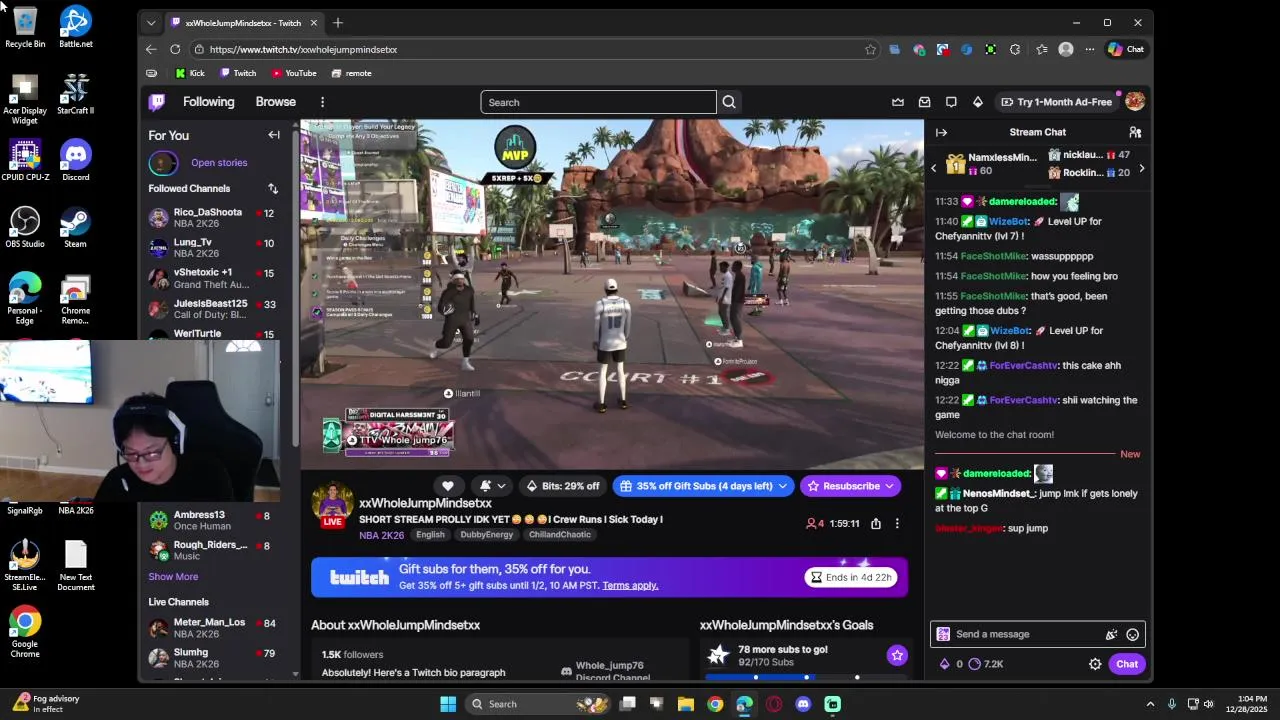Expand the Resubscribe options arrow
This screenshot has height=720, width=1280.
(x=889, y=486)
